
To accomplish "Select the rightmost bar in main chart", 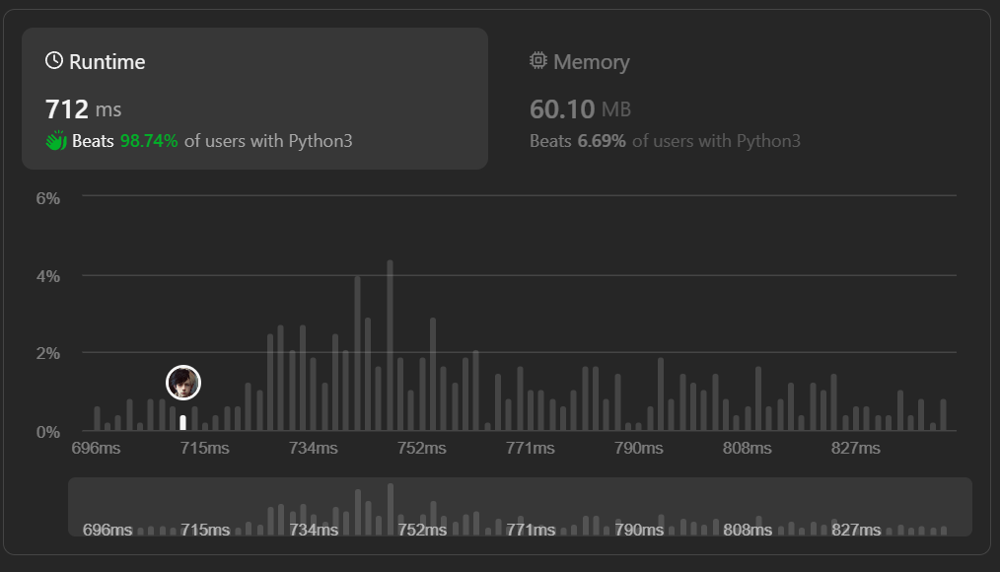I will point(943,415).
